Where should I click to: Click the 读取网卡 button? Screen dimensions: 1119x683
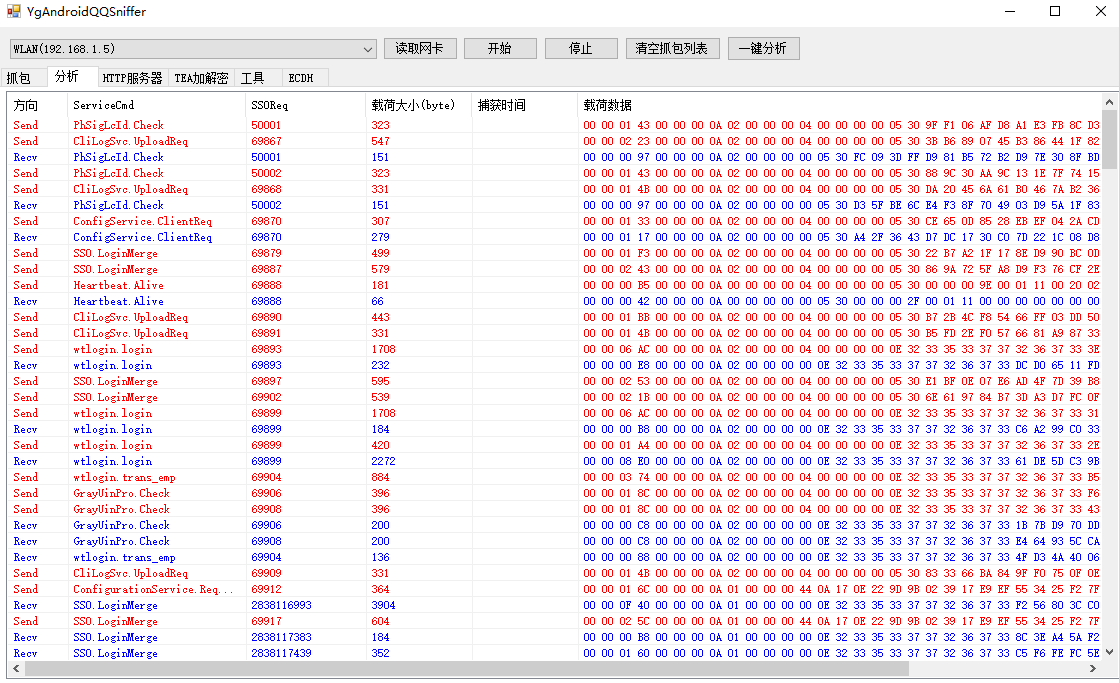(420, 49)
